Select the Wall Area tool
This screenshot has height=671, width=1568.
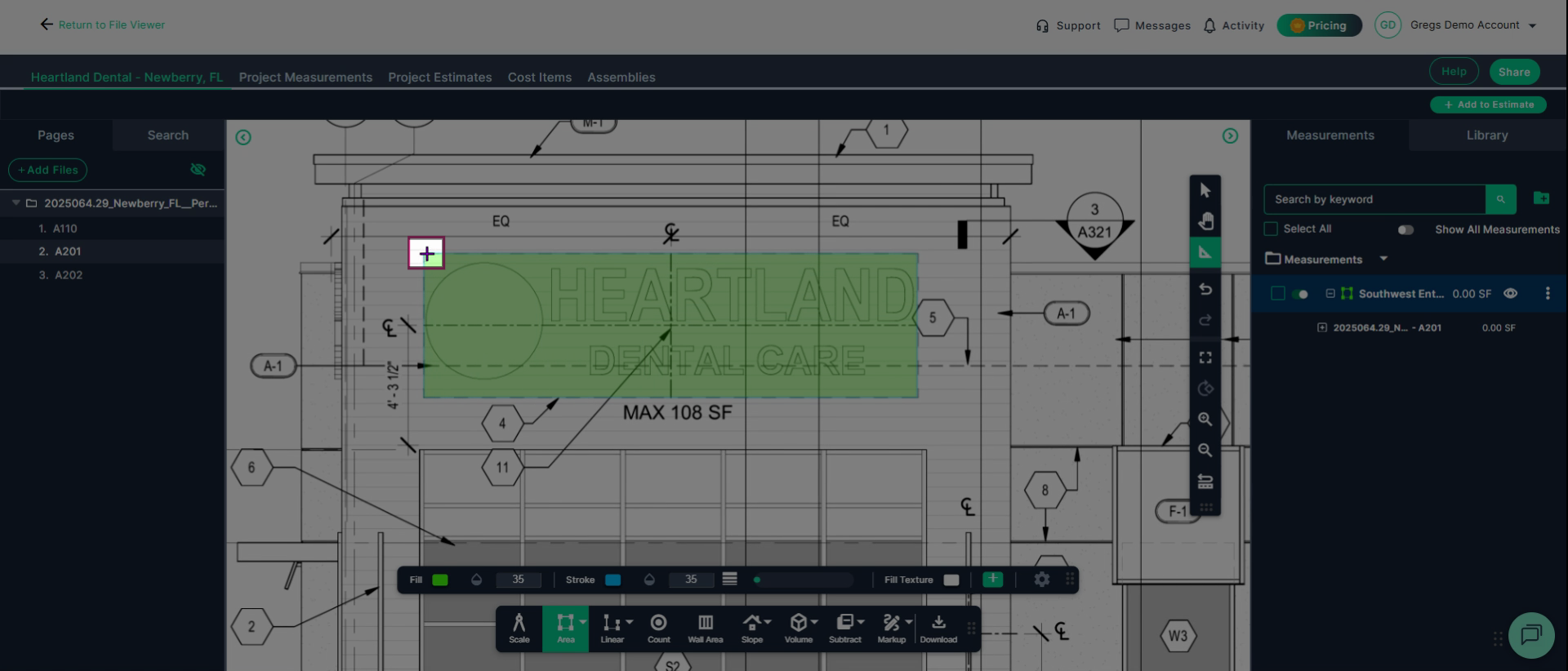coord(706,629)
